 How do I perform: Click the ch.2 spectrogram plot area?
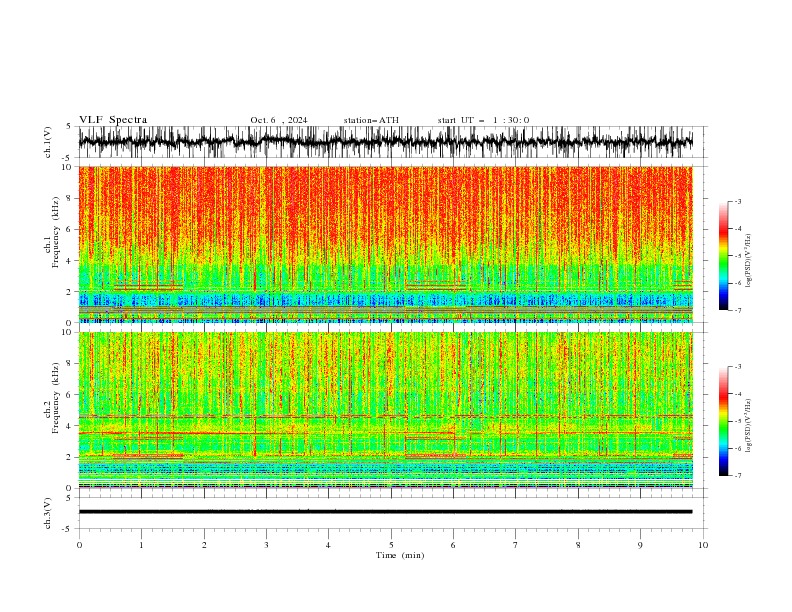(x=386, y=410)
